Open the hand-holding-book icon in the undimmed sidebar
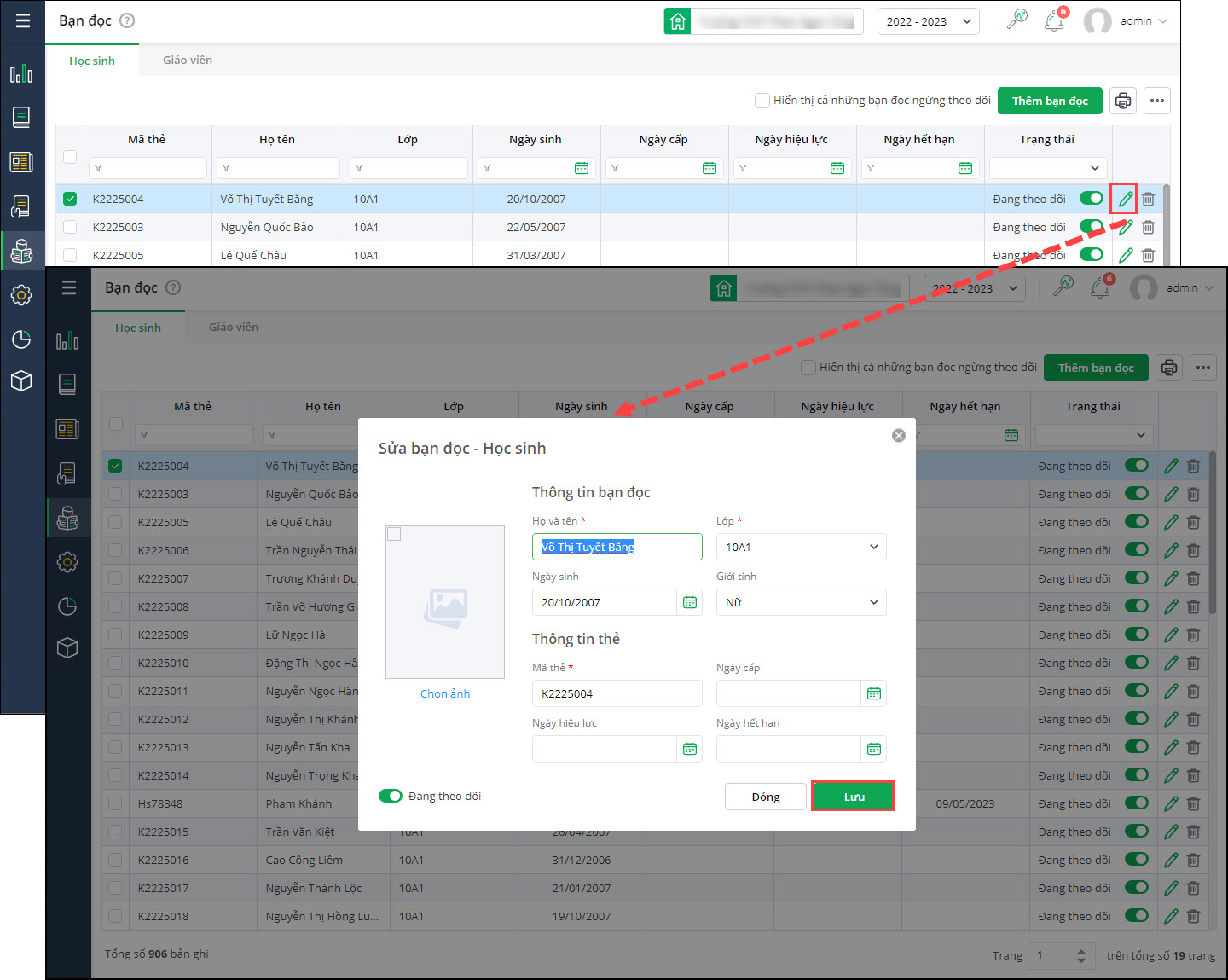Viewport: 1228px width, 980px height. coord(21,206)
